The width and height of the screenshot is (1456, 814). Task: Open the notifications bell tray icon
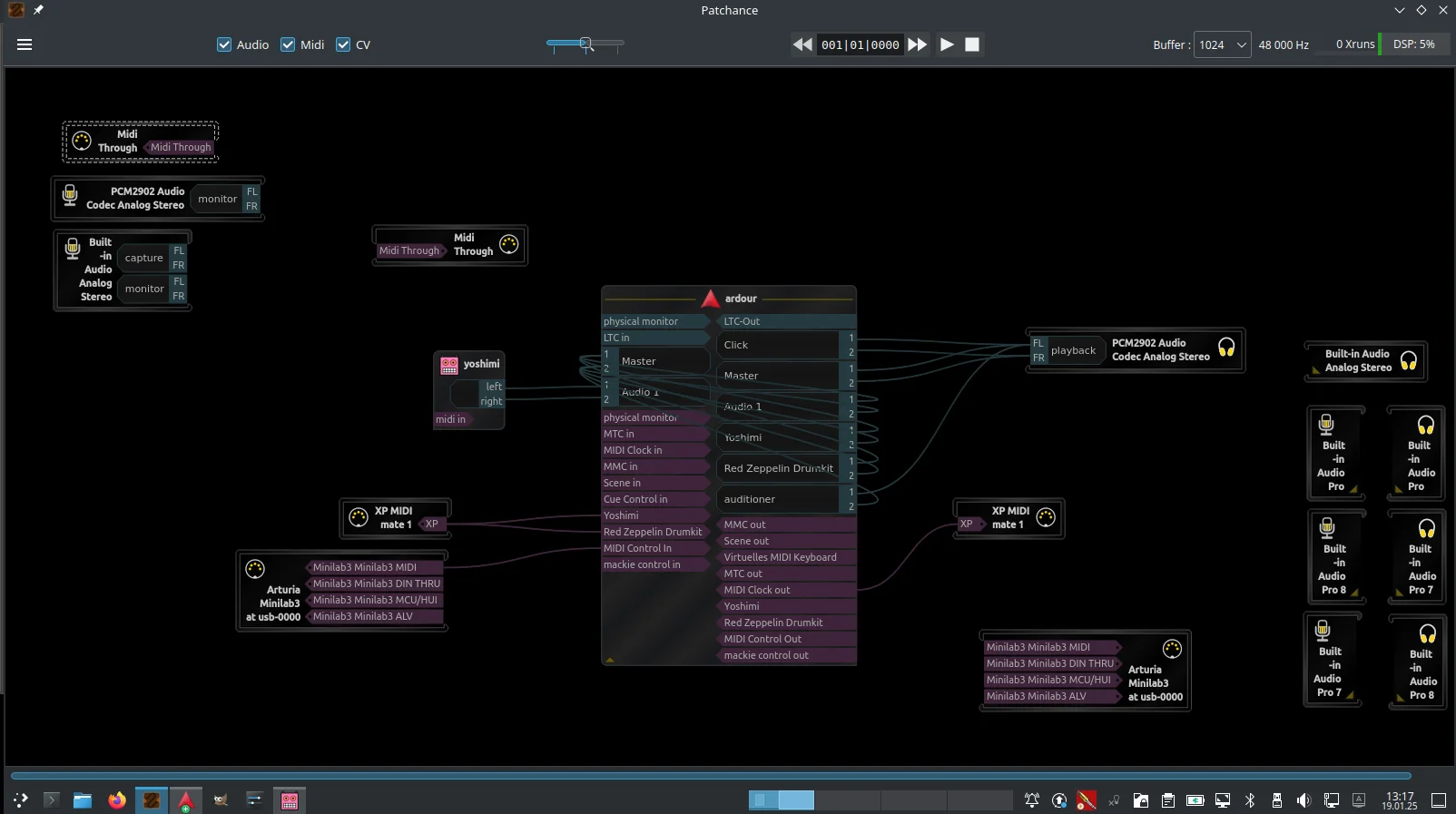pyautogui.click(x=1032, y=800)
